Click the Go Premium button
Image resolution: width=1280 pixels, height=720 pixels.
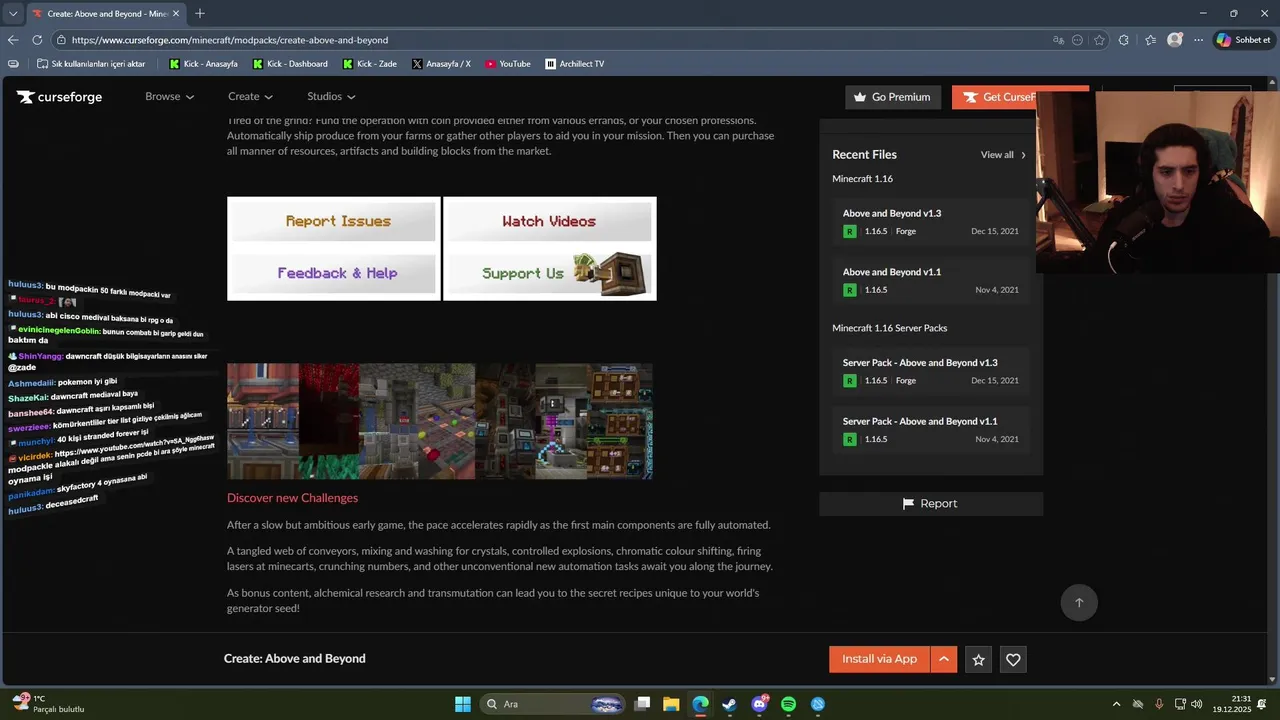click(892, 97)
